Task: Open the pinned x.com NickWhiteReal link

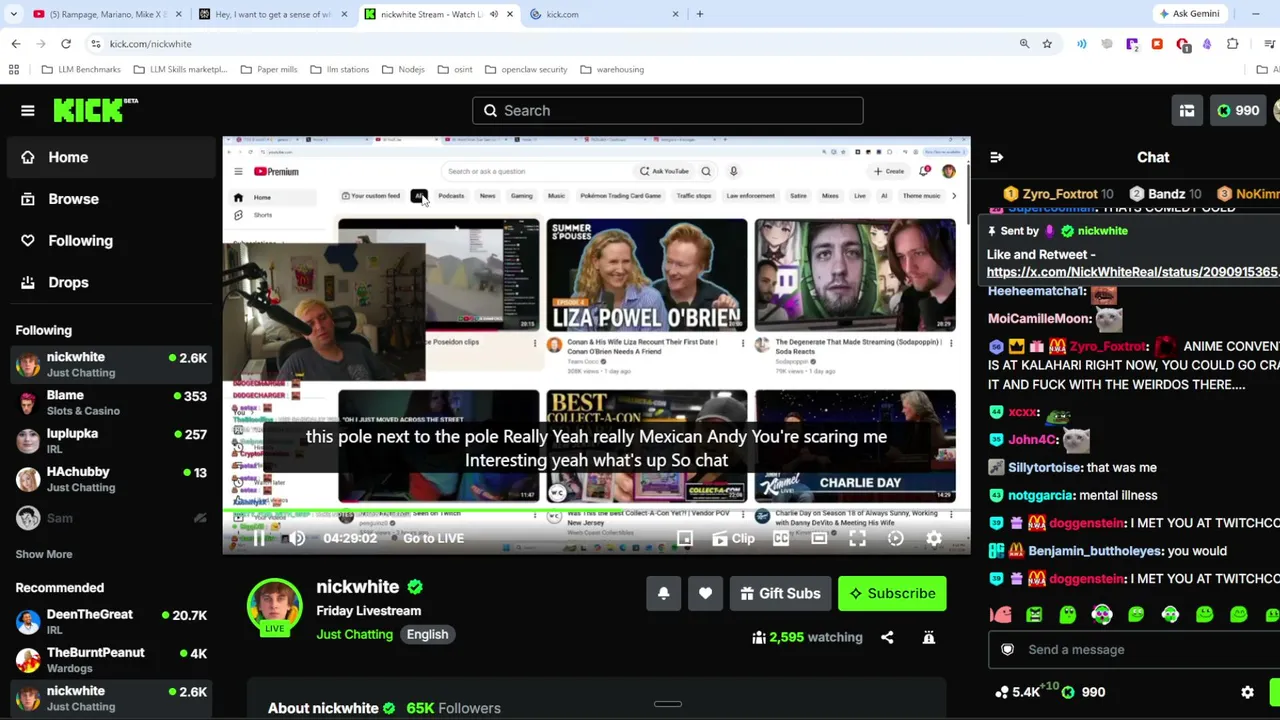Action: [1133, 272]
